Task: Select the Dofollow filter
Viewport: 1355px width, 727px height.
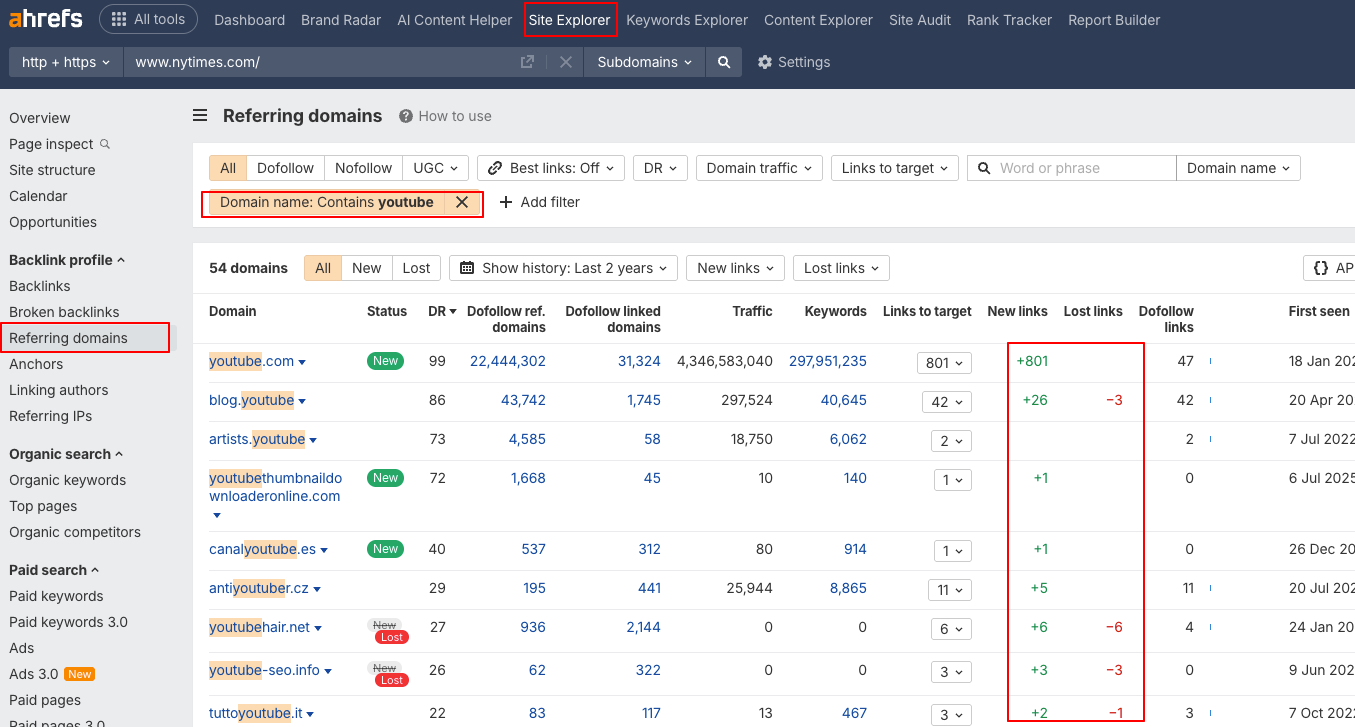Action: pyautogui.click(x=285, y=168)
